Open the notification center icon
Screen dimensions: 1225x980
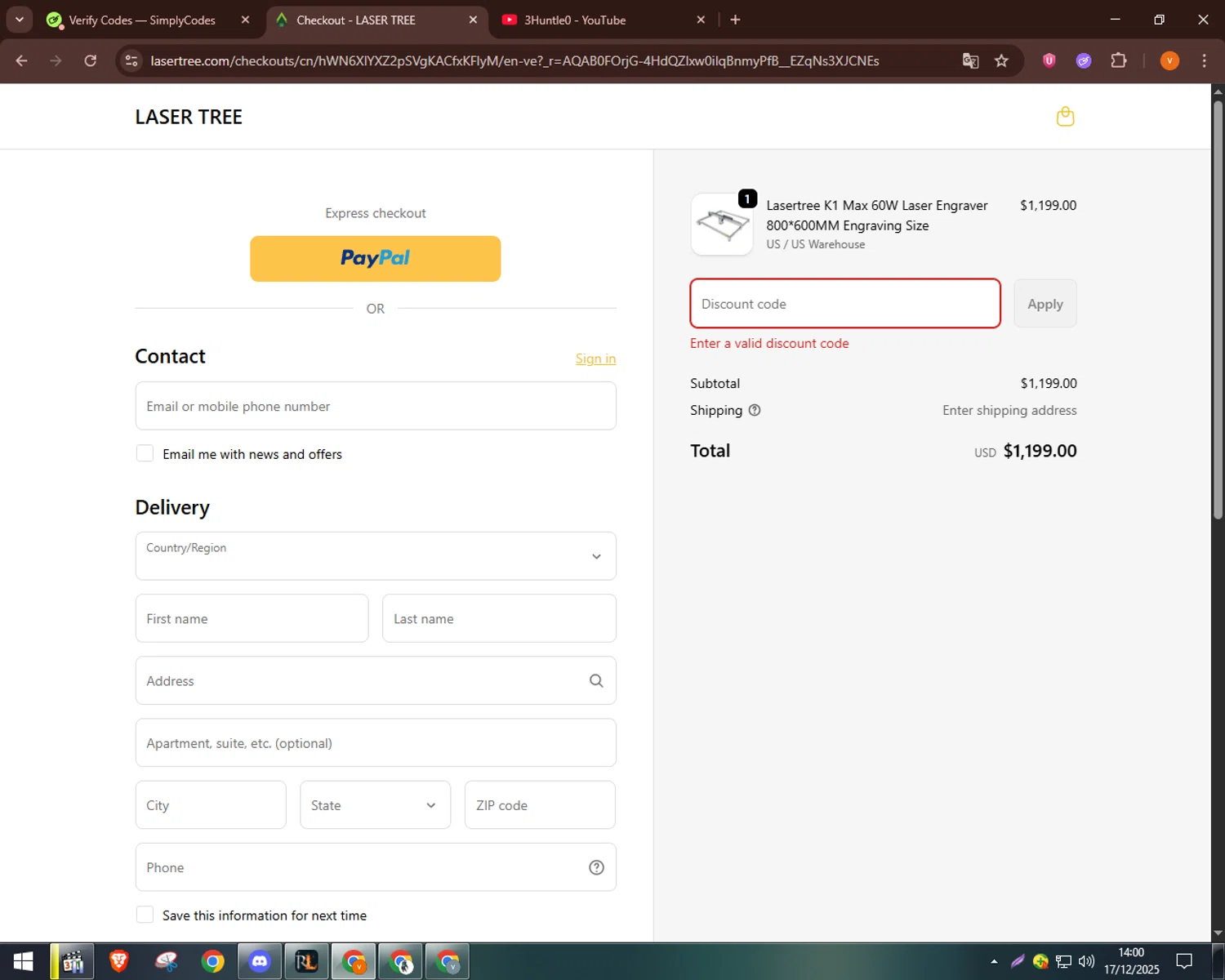click(1184, 961)
